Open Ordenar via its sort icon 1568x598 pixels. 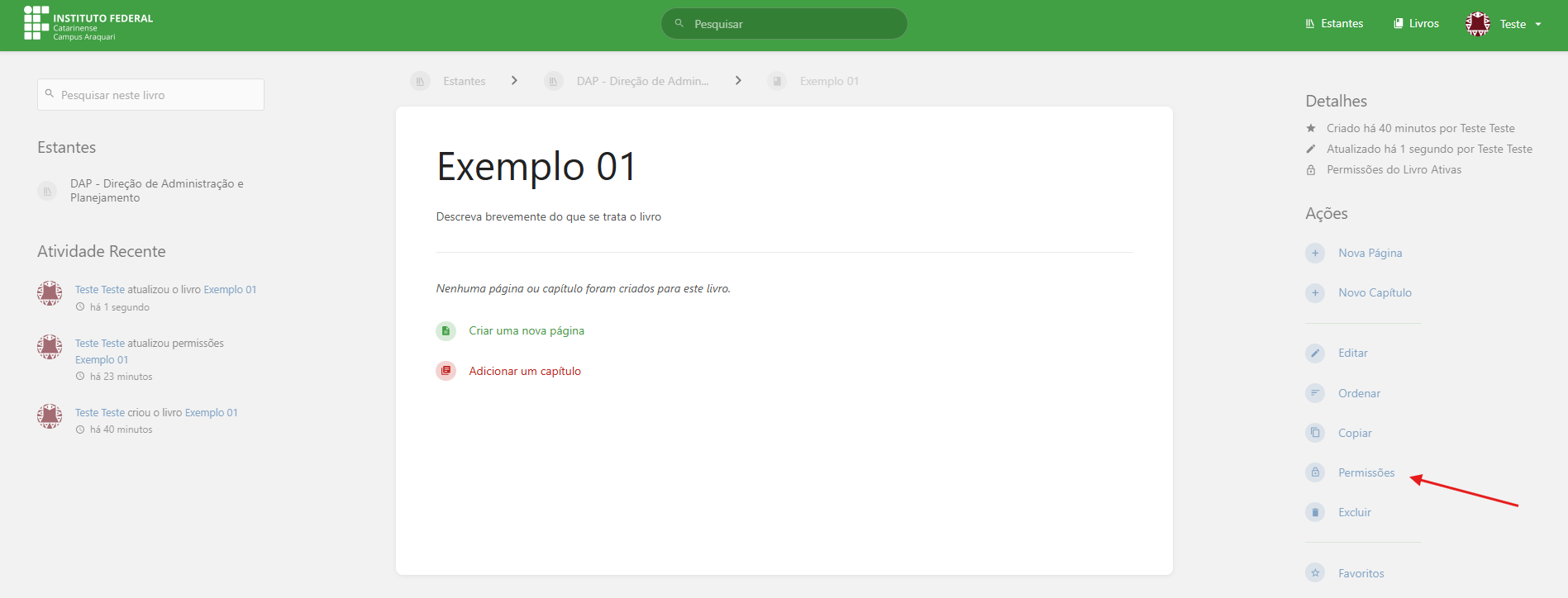1314,393
